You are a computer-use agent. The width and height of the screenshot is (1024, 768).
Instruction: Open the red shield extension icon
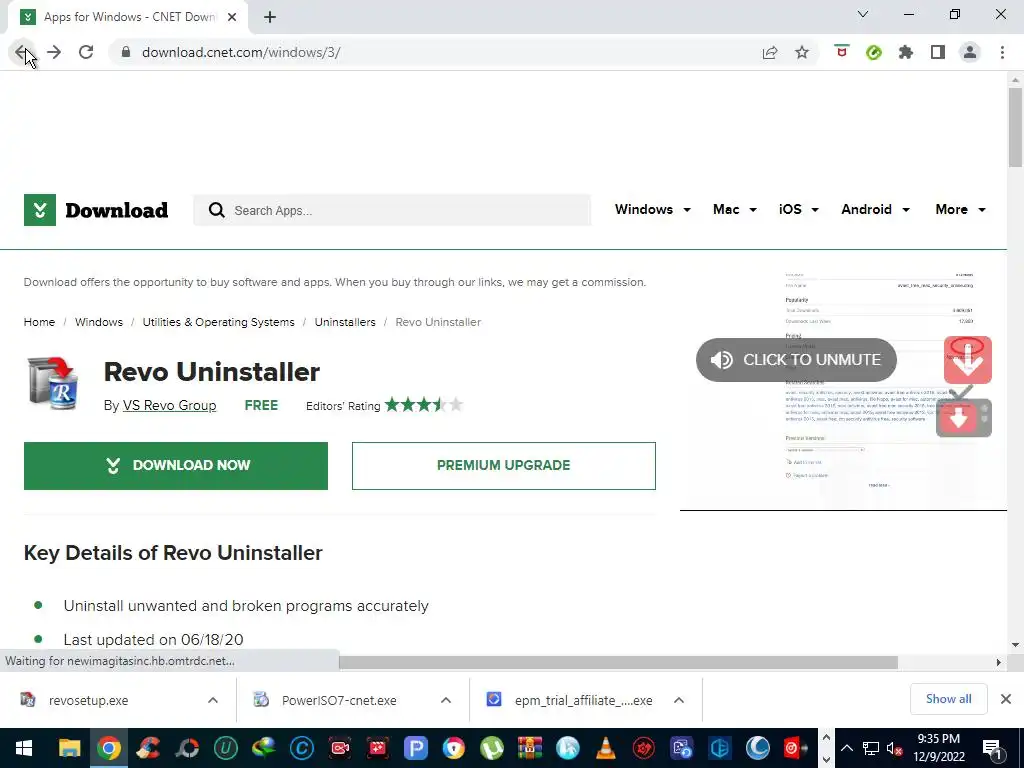click(842, 52)
